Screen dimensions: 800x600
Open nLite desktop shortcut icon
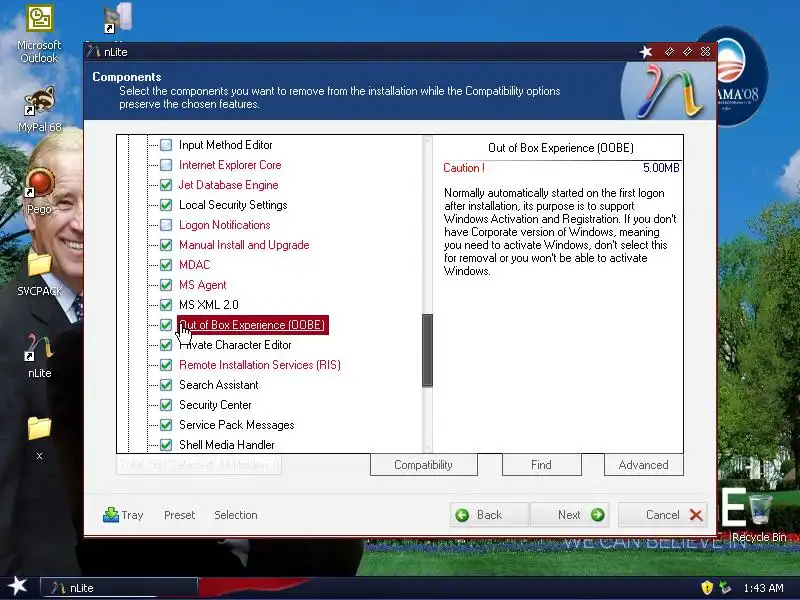pyautogui.click(x=39, y=356)
